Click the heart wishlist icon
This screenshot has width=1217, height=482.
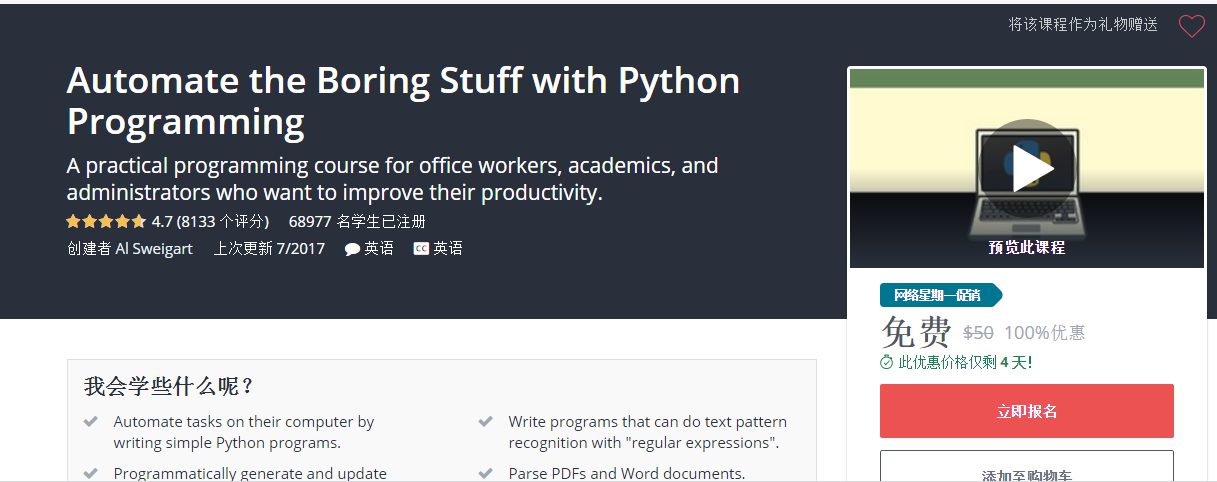(1191, 26)
